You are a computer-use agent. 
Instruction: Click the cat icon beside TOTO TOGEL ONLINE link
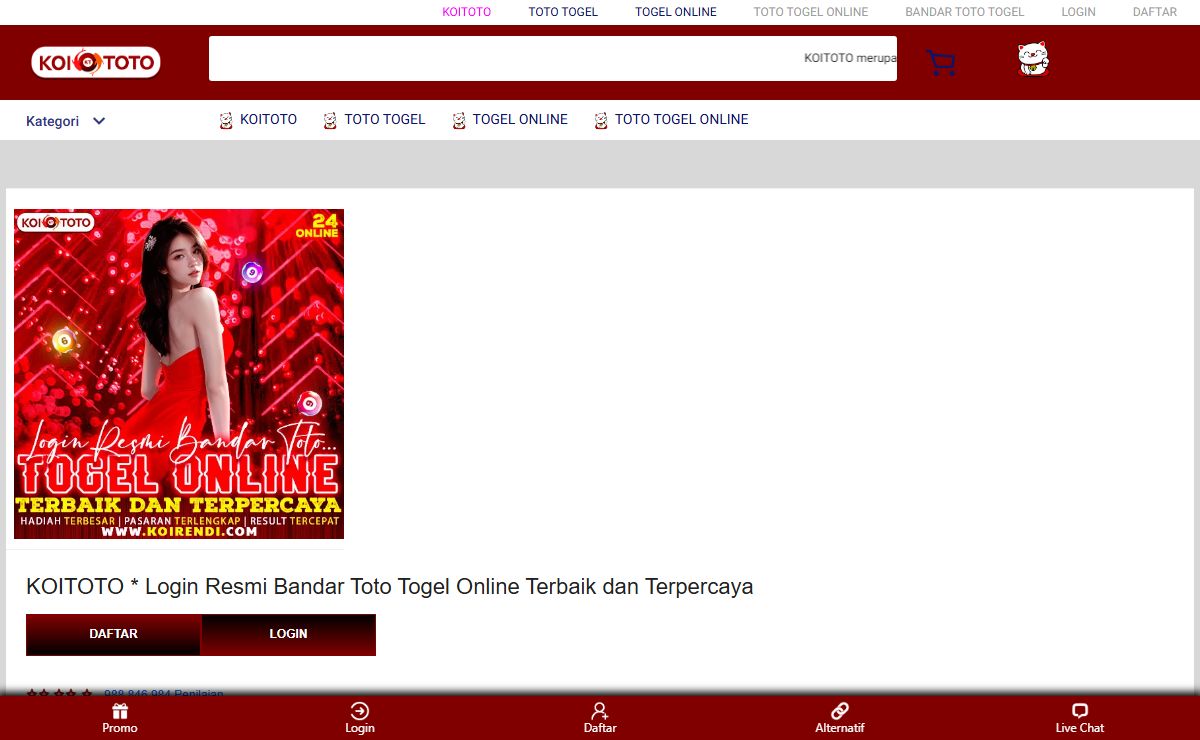[x=601, y=121]
